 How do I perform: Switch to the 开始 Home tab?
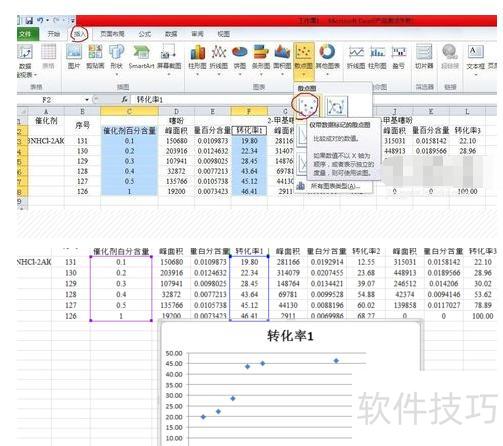[x=53, y=34]
